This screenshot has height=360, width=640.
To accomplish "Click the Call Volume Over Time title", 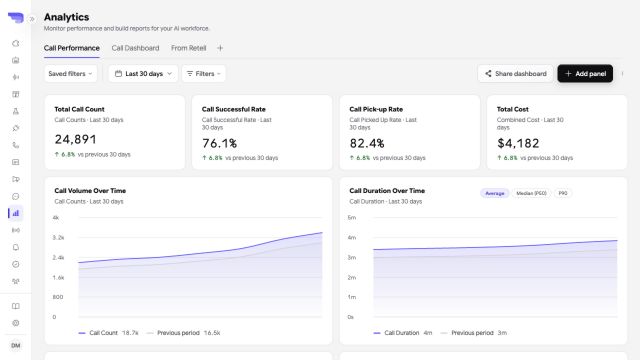I will pyautogui.click(x=90, y=191).
